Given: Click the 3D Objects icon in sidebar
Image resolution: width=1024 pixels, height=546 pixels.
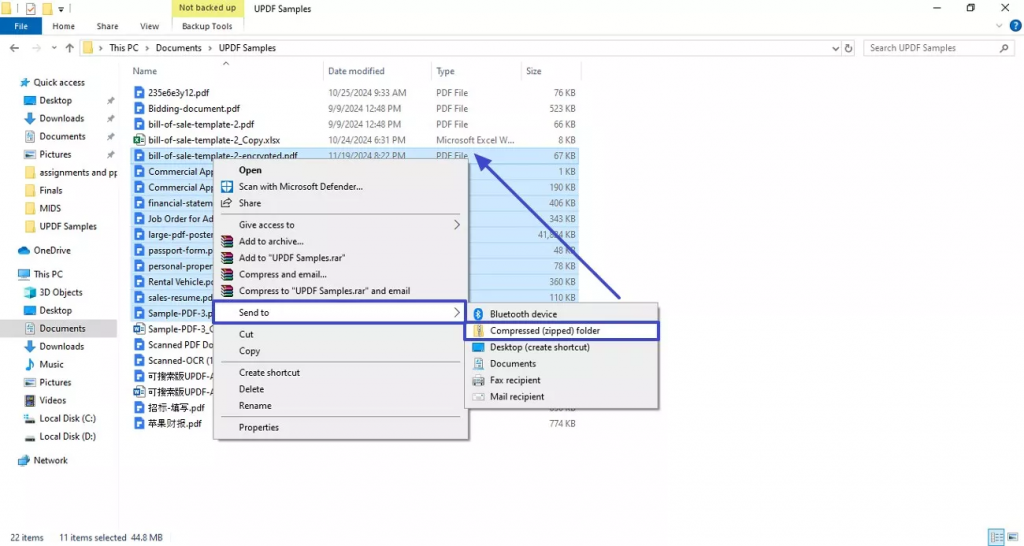Looking at the screenshot, I should [29, 293].
